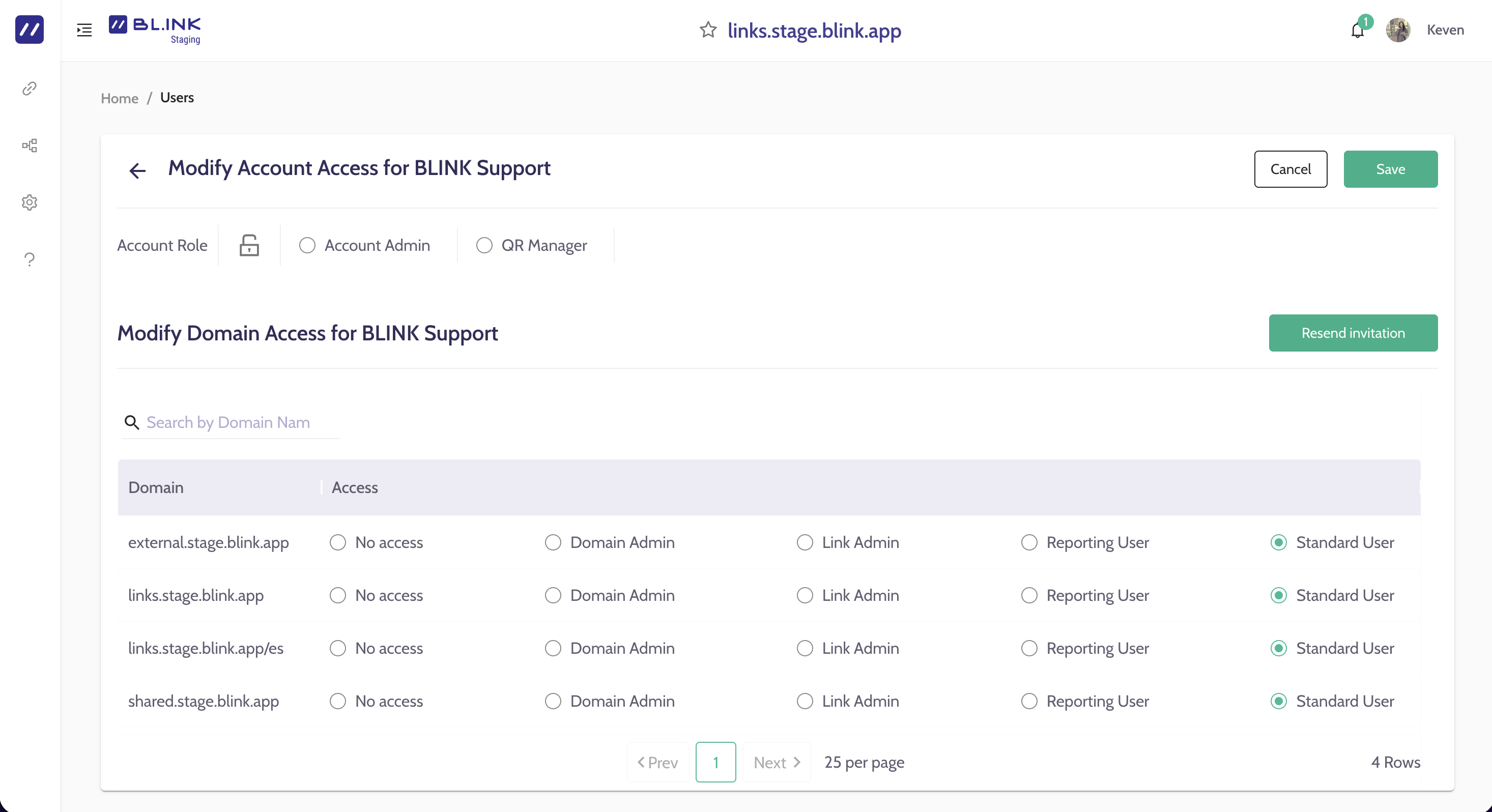The height and width of the screenshot is (812, 1492).
Task: Open settings gear in sidebar
Action: point(30,202)
